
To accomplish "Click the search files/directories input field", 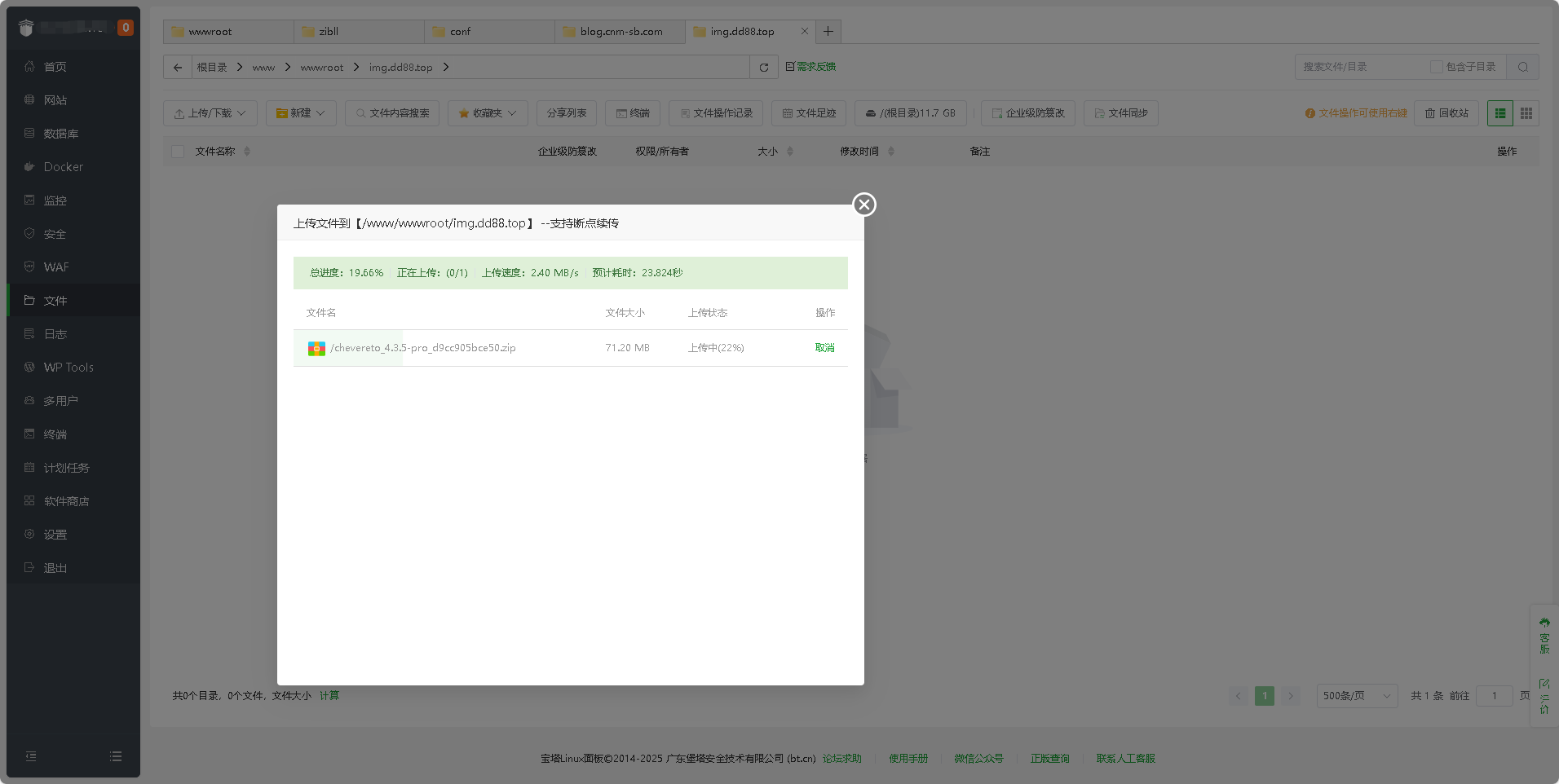I will click(x=1362, y=67).
